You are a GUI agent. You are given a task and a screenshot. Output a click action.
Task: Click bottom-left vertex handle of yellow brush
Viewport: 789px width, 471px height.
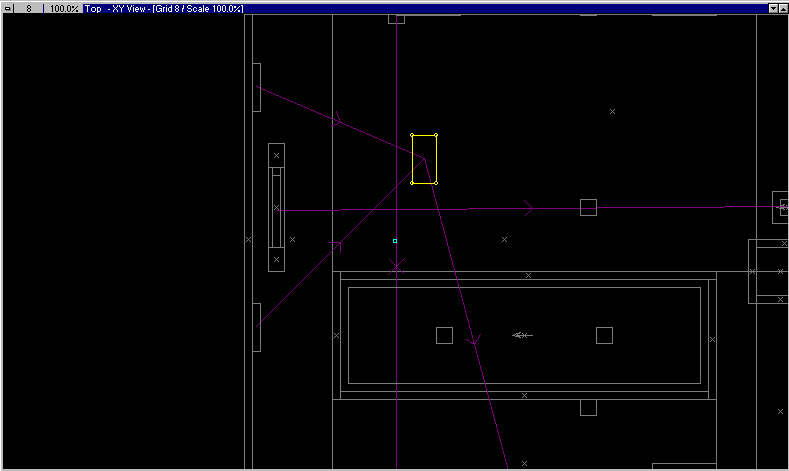tap(412, 183)
